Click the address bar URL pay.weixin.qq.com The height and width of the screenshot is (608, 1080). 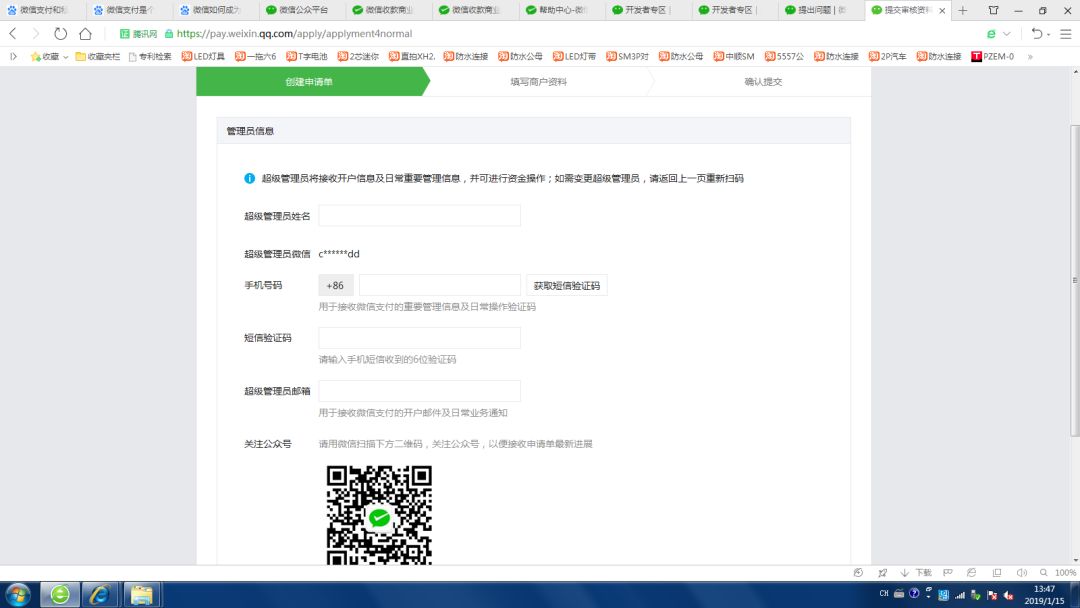click(x=294, y=34)
